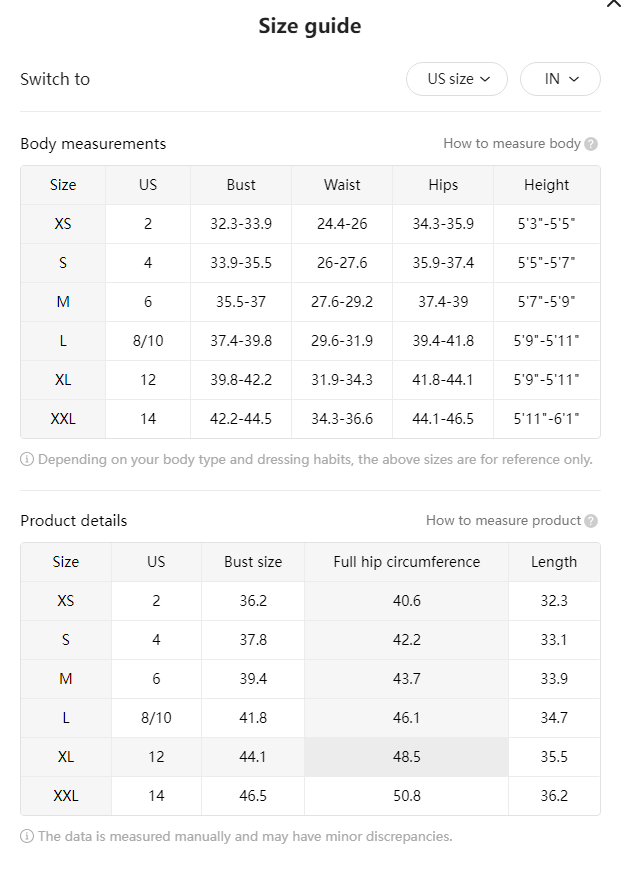Click the Full hip circumference column header

(x=407, y=562)
